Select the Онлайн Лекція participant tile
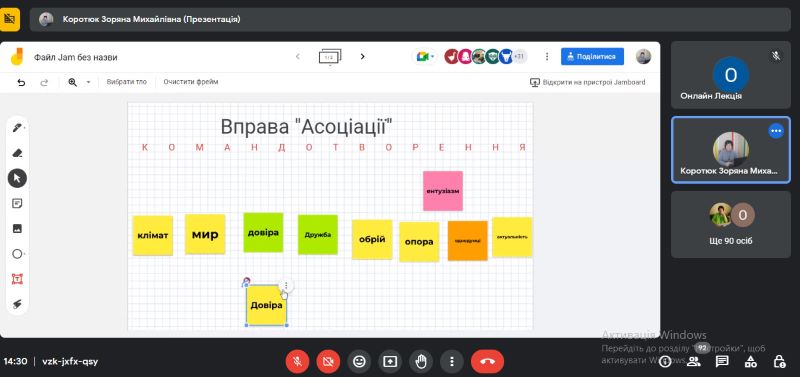 pyautogui.click(x=731, y=75)
